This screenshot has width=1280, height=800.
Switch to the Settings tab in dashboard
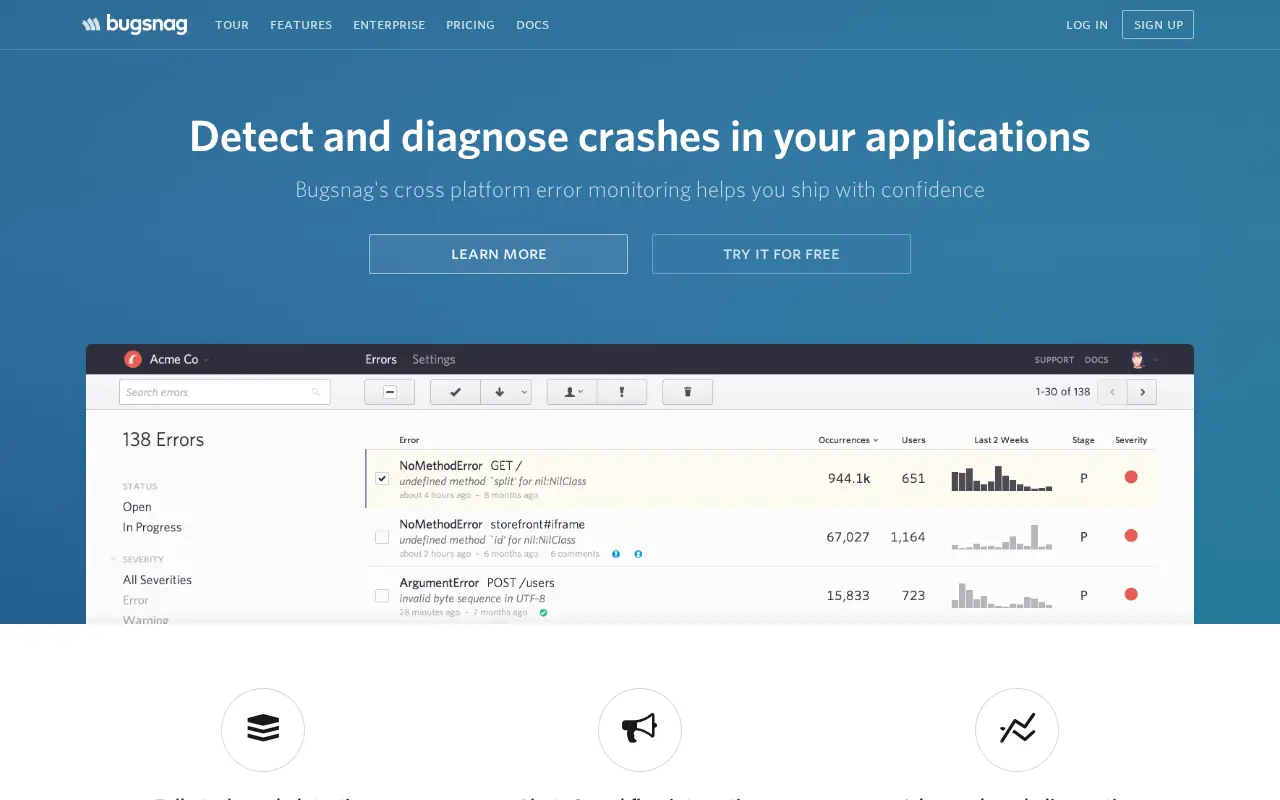tap(434, 359)
